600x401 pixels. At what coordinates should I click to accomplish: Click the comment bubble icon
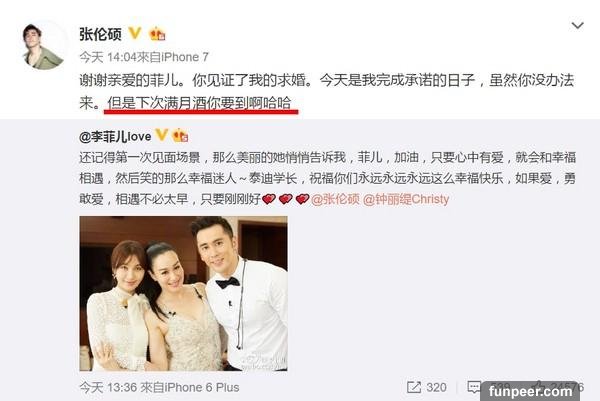pyautogui.click(x=474, y=387)
